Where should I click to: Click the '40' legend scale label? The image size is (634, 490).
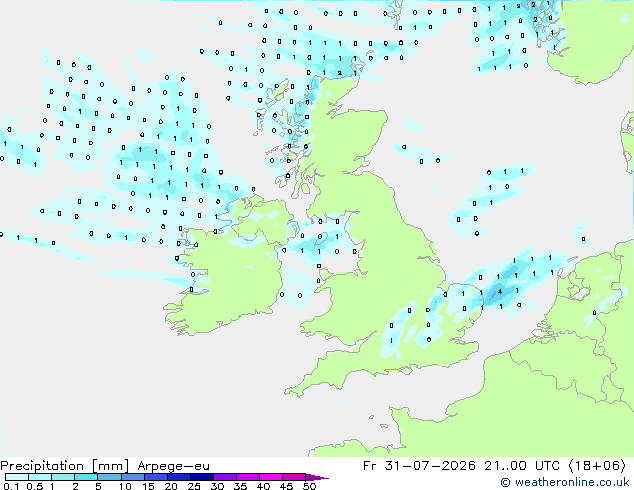(x=263, y=486)
